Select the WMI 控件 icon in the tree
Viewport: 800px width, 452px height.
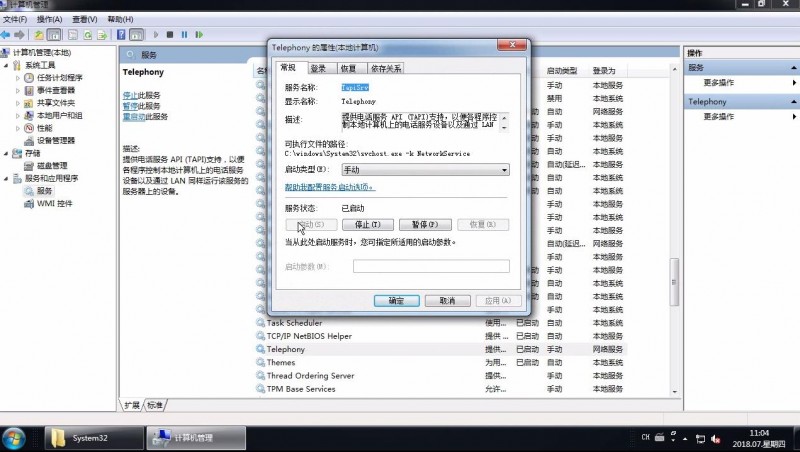[x=29, y=204]
